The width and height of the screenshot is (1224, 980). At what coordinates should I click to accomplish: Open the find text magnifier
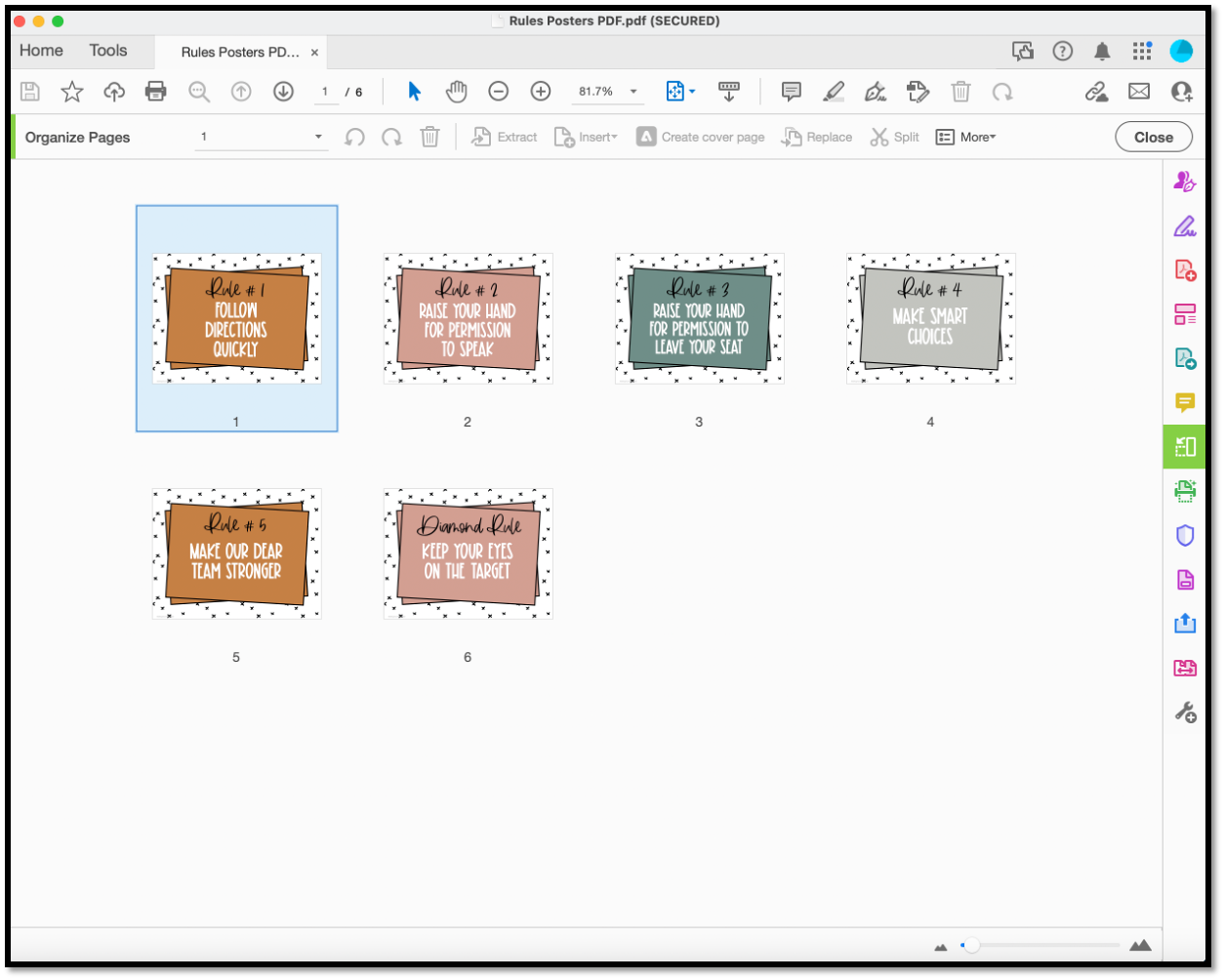point(199,92)
